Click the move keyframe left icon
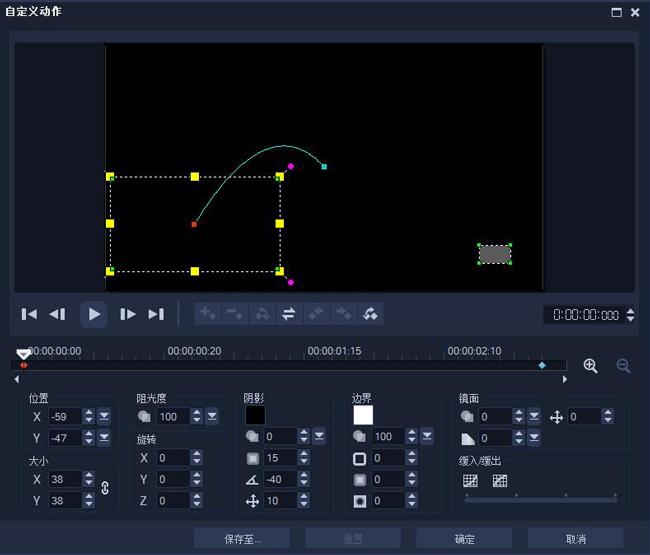 316,314
